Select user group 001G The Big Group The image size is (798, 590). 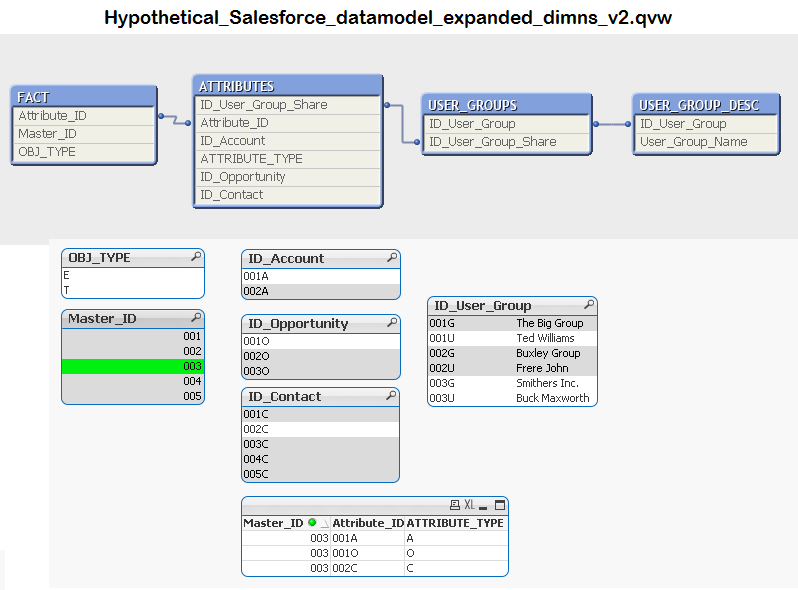coord(512,323)
